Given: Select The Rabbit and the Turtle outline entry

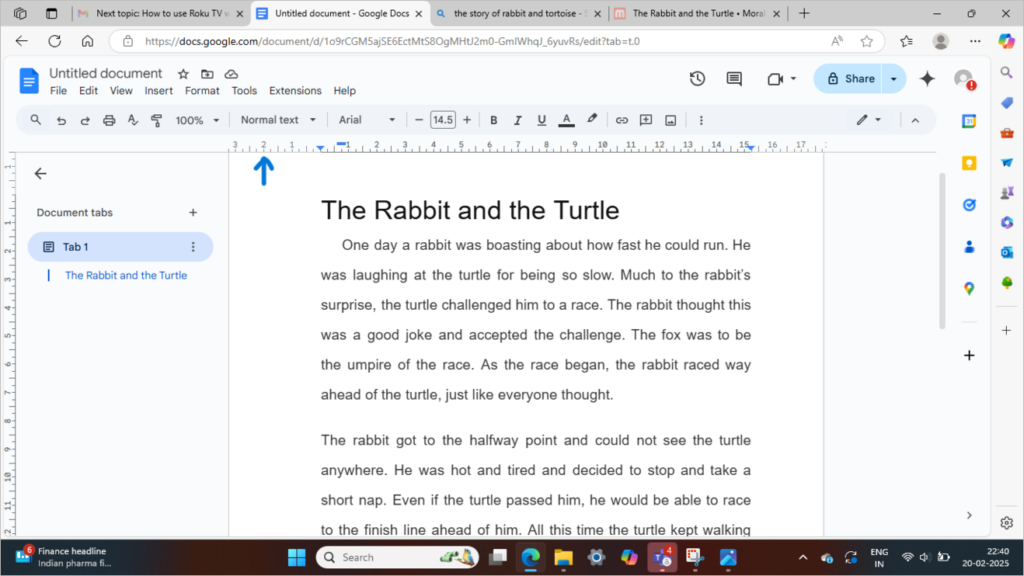Looking at the screenshot, I should (x=125, y=275).
